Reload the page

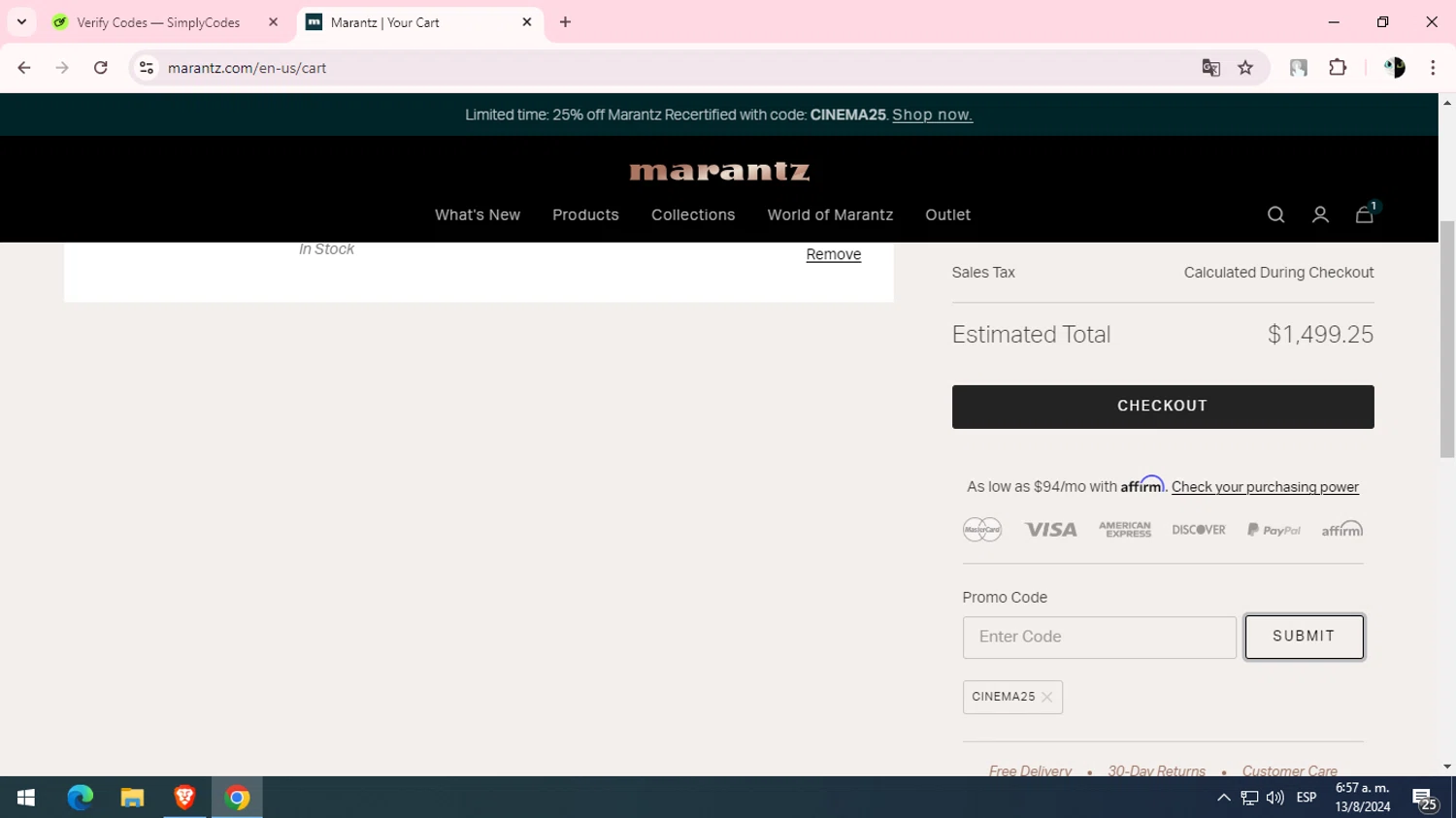(x=101, y=68)
